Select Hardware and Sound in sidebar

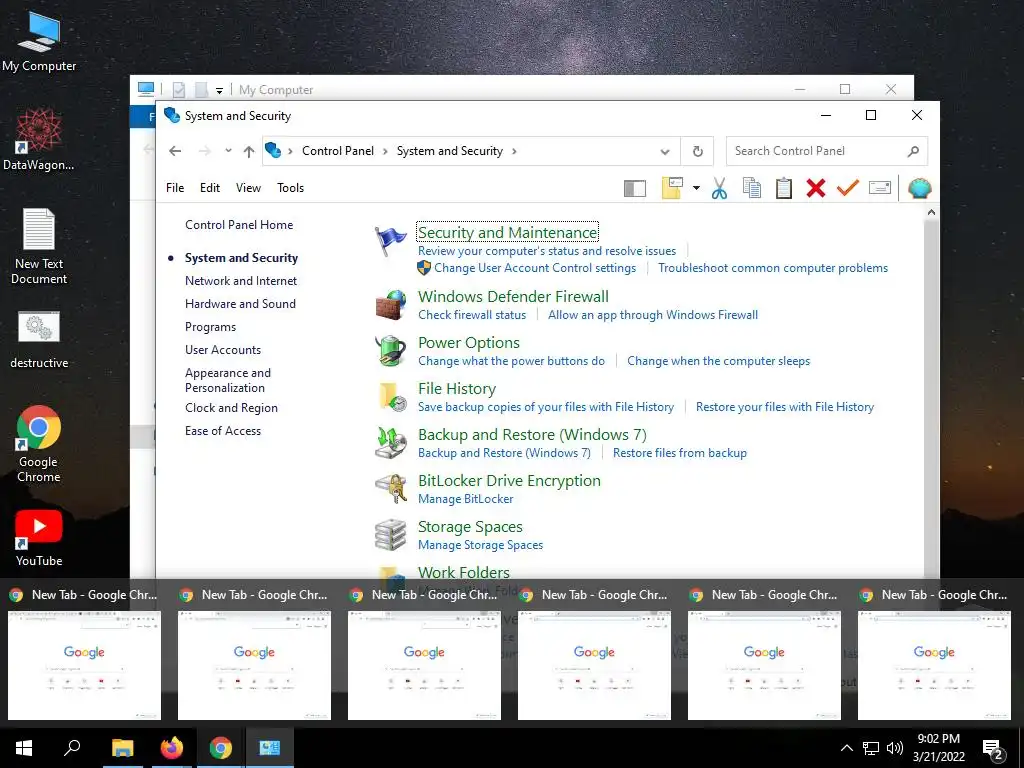pyautogui.click(x=240, y=304)
